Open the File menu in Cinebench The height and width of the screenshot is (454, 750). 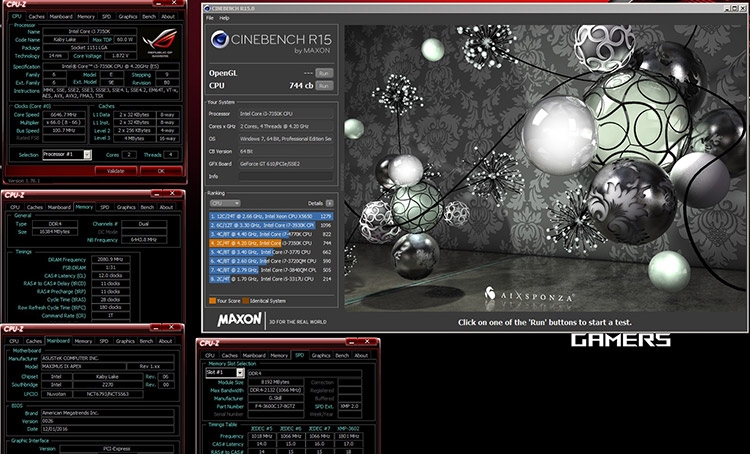210,18
